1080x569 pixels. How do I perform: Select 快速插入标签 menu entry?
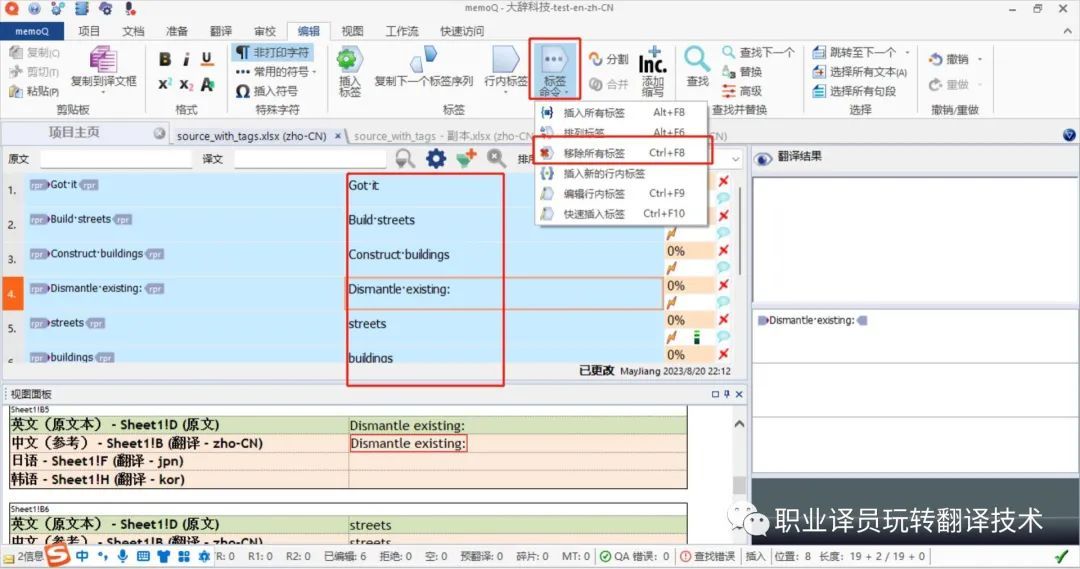(x=621, y=214)
